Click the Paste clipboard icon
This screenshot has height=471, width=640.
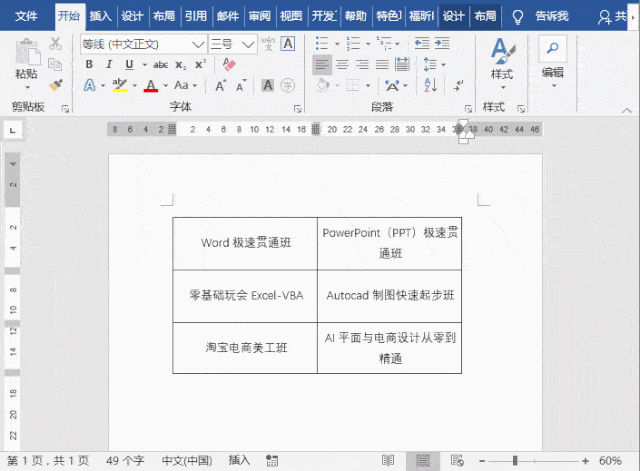pos(27,52)
